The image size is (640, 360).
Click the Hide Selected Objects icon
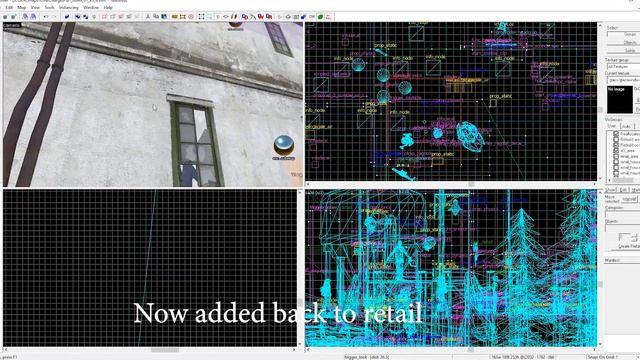click(x=104, y=17)
